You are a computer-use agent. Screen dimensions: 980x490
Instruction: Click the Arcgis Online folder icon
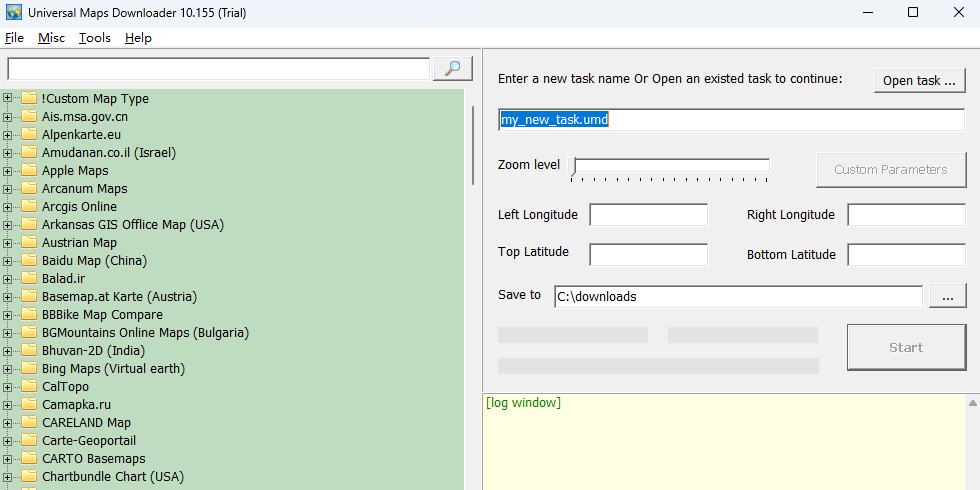[x=29, y=206]
